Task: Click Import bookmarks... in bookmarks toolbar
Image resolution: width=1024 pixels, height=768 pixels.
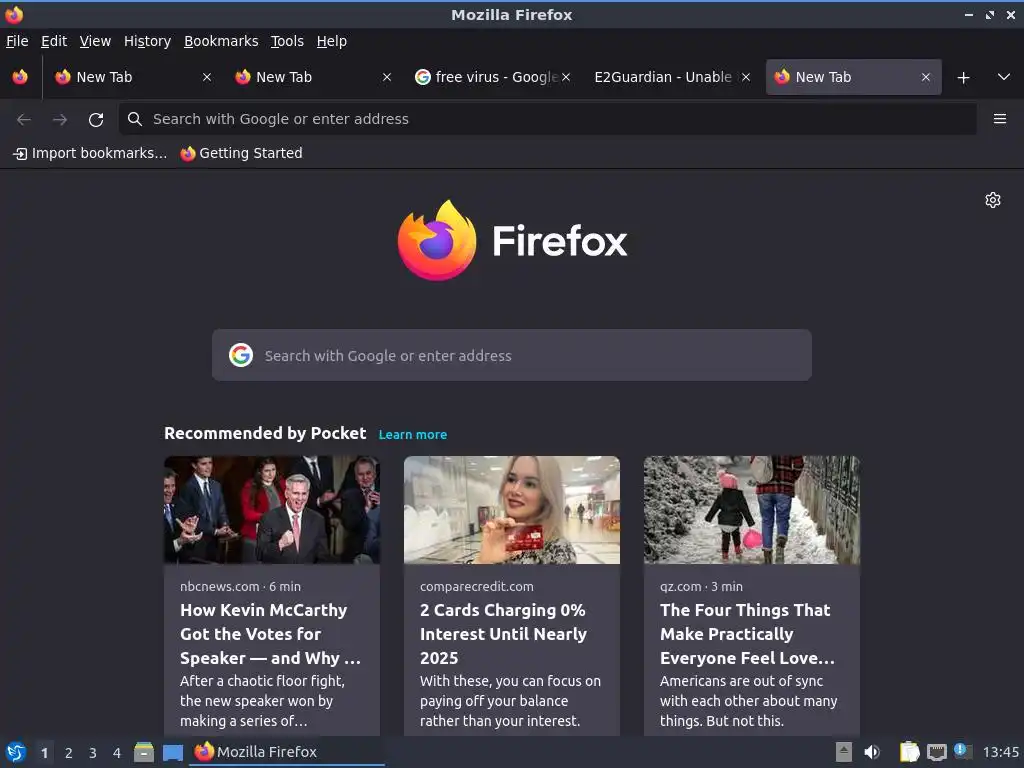Action: 90,153
